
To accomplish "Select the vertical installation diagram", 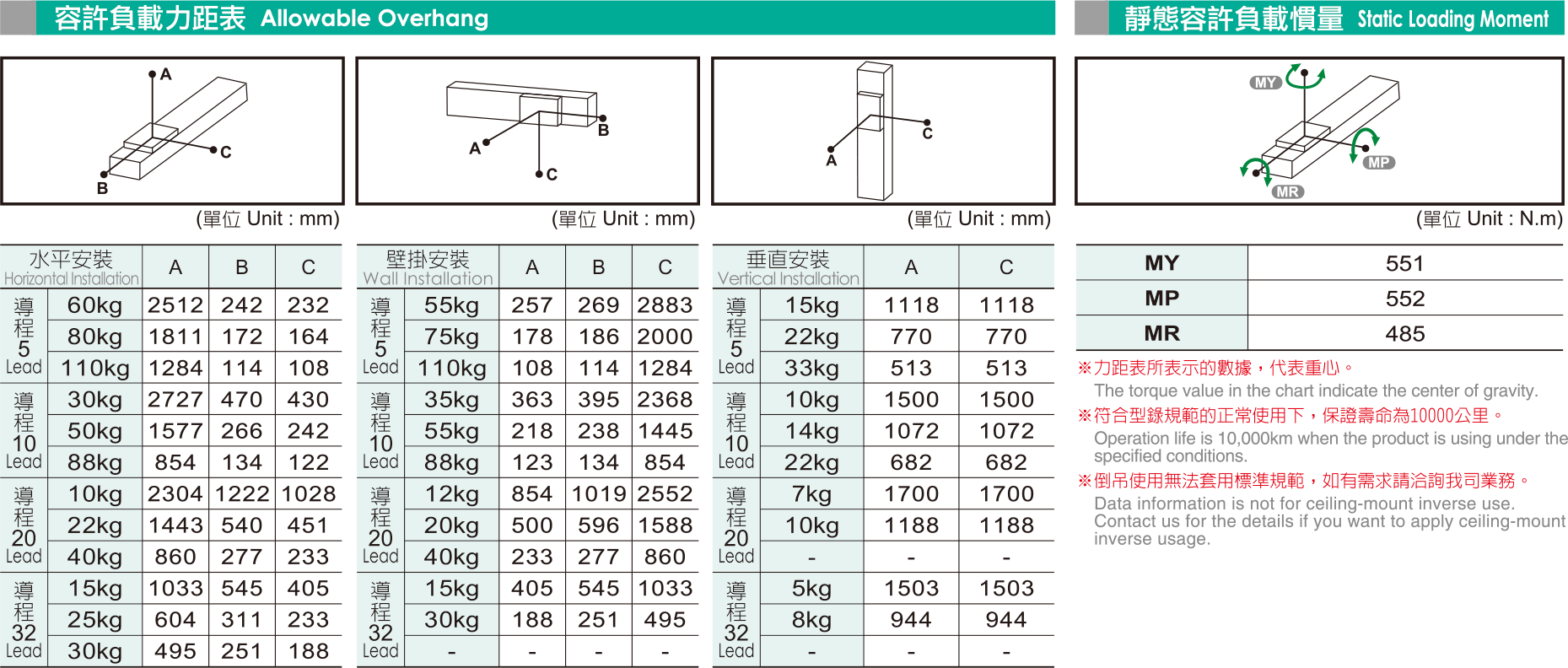I will pyautogui.click(x=883, y=131).
